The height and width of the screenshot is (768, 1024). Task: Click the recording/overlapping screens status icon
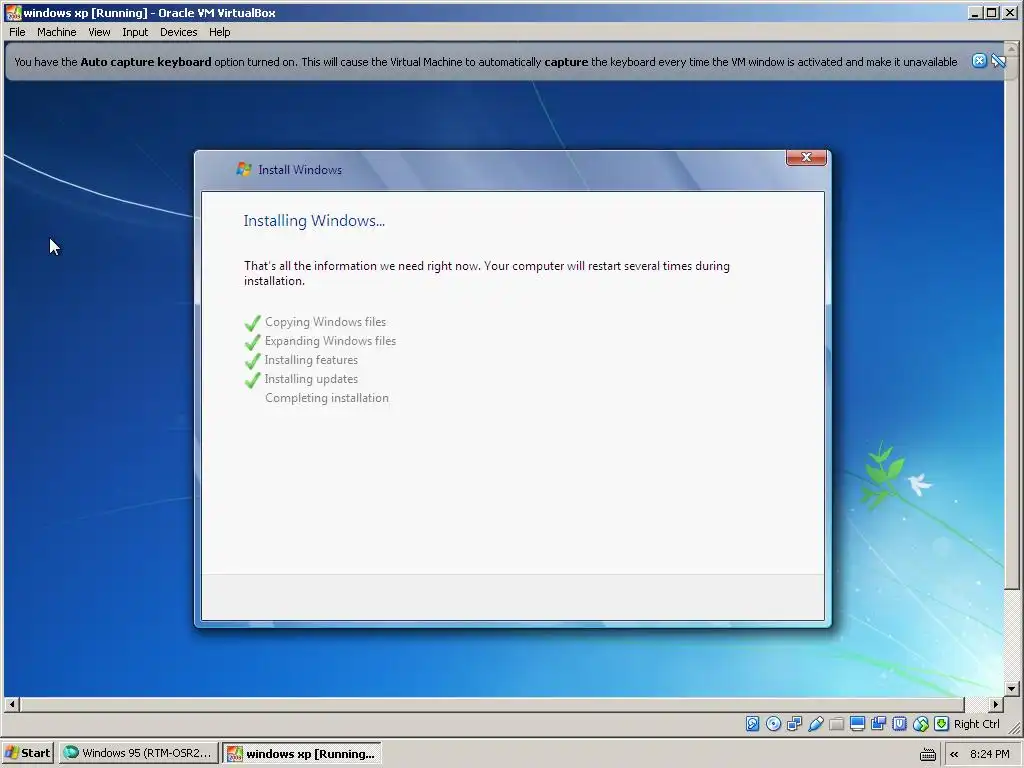point(878,724)
